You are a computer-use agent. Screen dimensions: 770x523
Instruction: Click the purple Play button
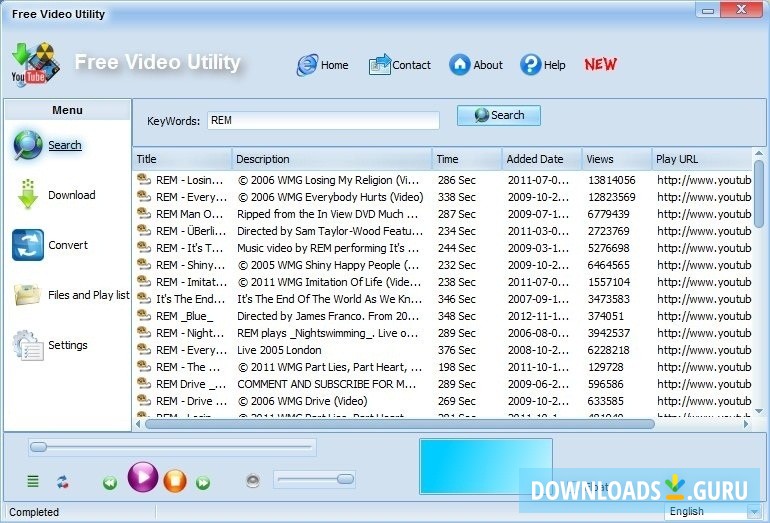pyautogui.click(x=143, y=477)
